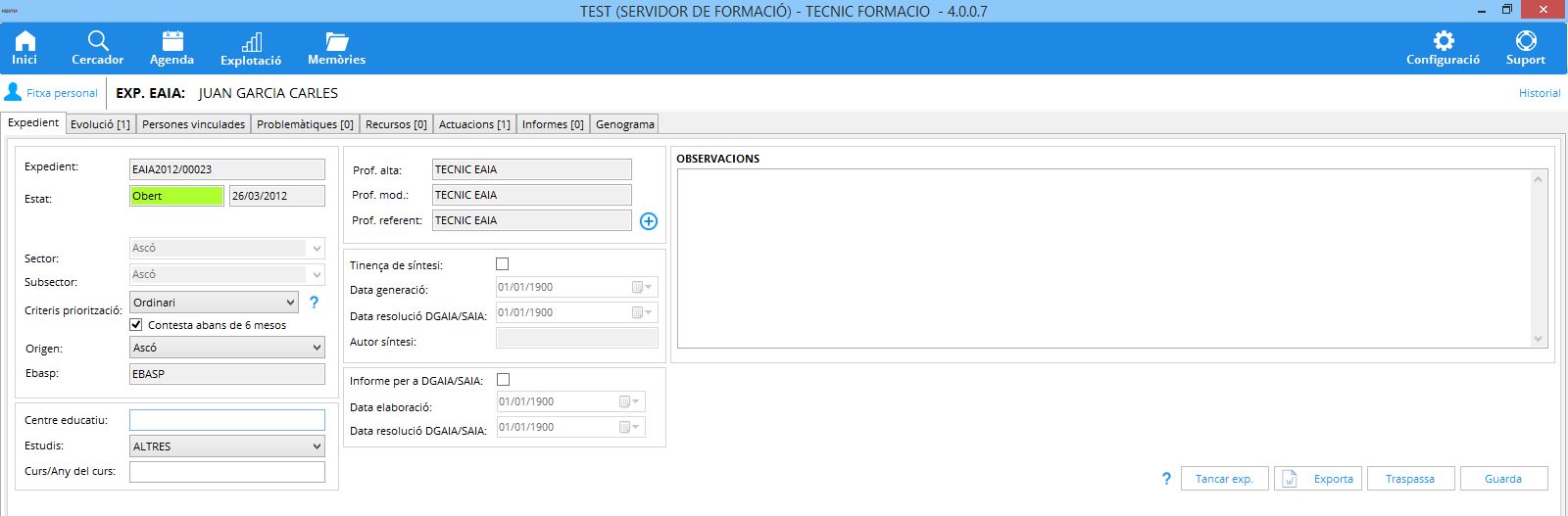Open the Suport help icon
1568x516 pixels.
point(1525,47)
